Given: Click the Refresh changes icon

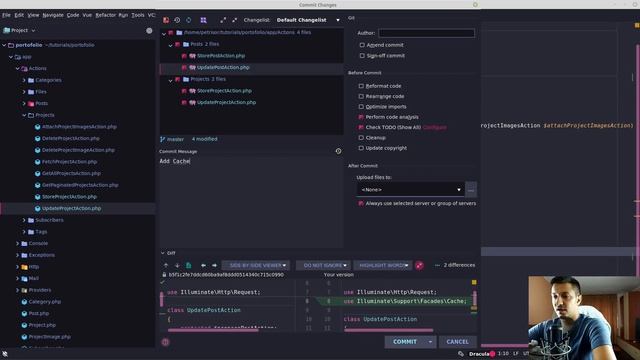Looking at the screenshot, I should 189,20.
